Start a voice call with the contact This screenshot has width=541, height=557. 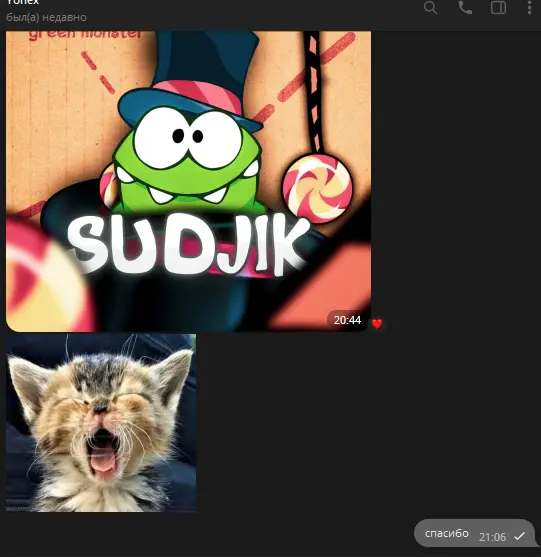click(465, 7)
